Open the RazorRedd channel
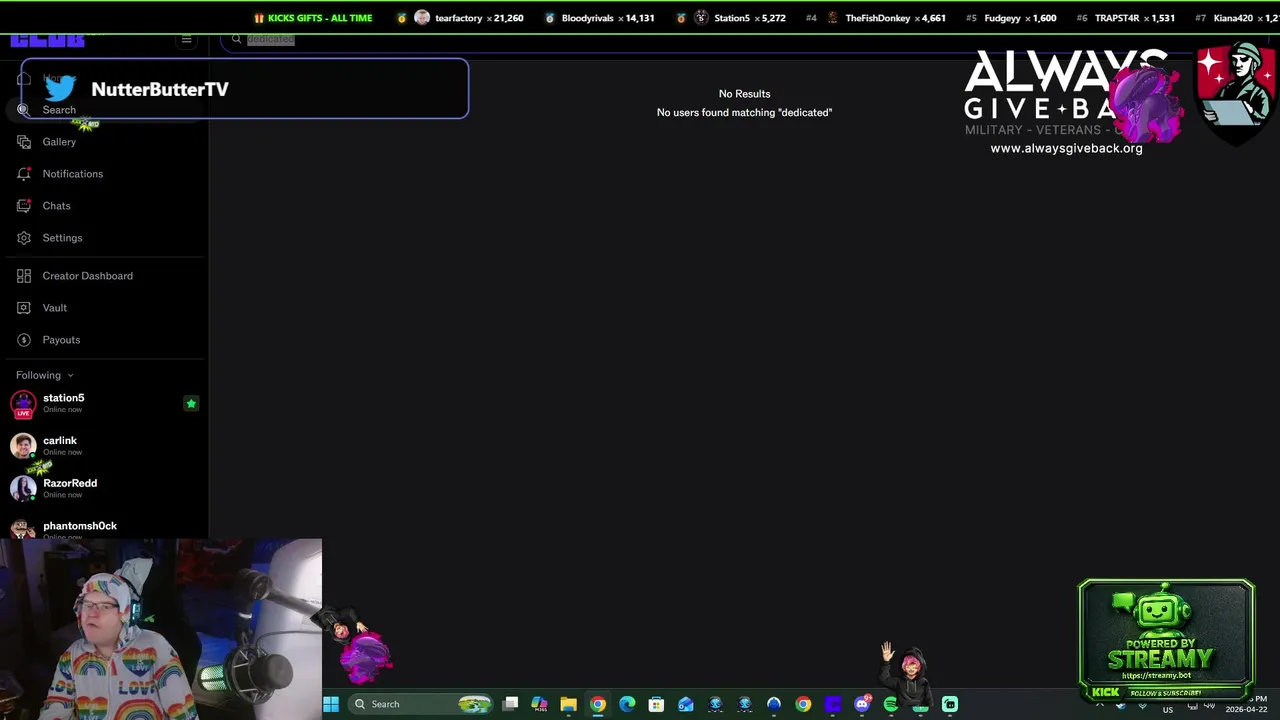This screenshot has width=1280, height=720. click(104, 488)
